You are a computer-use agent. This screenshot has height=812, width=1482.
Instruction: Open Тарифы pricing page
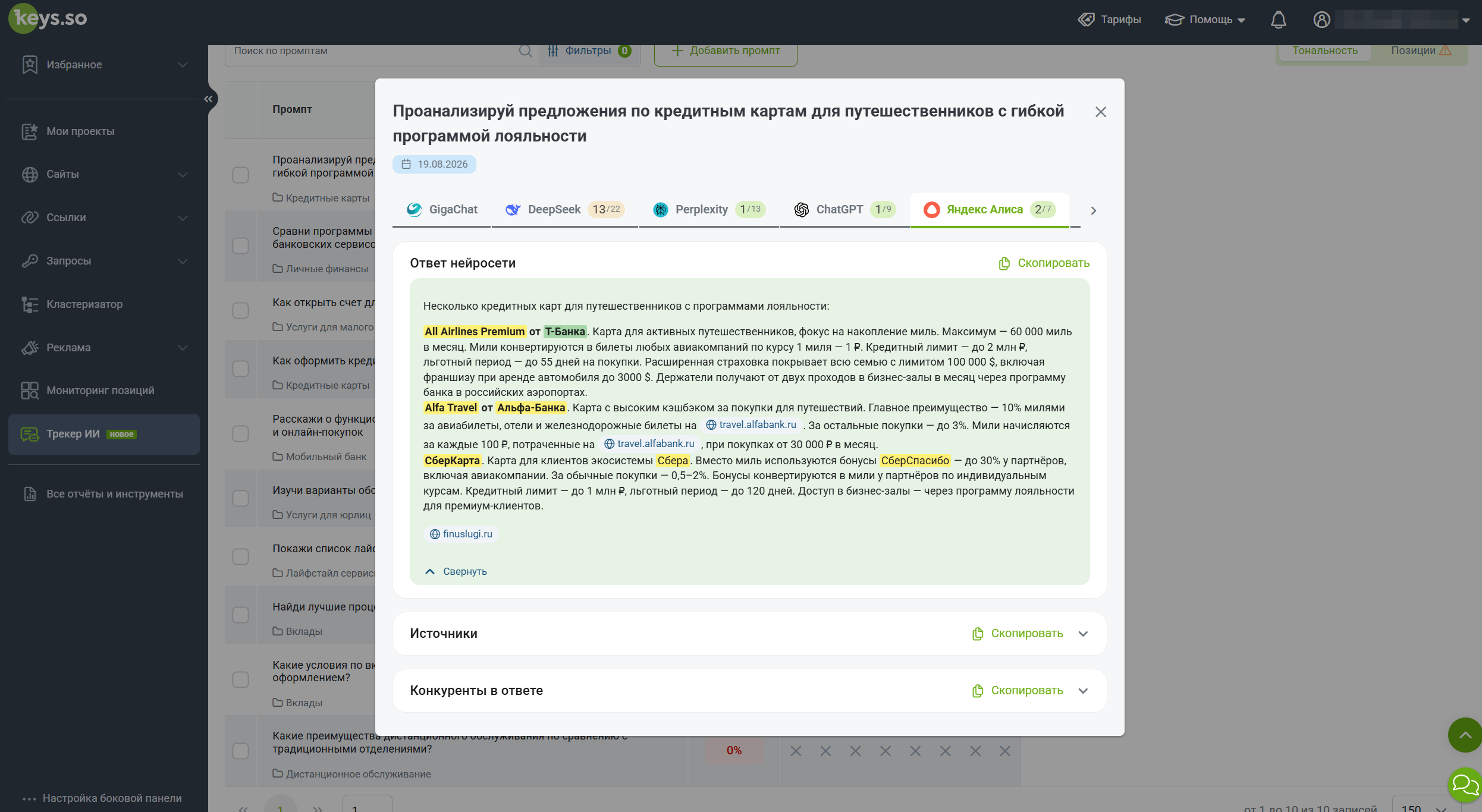point(1109,20)
